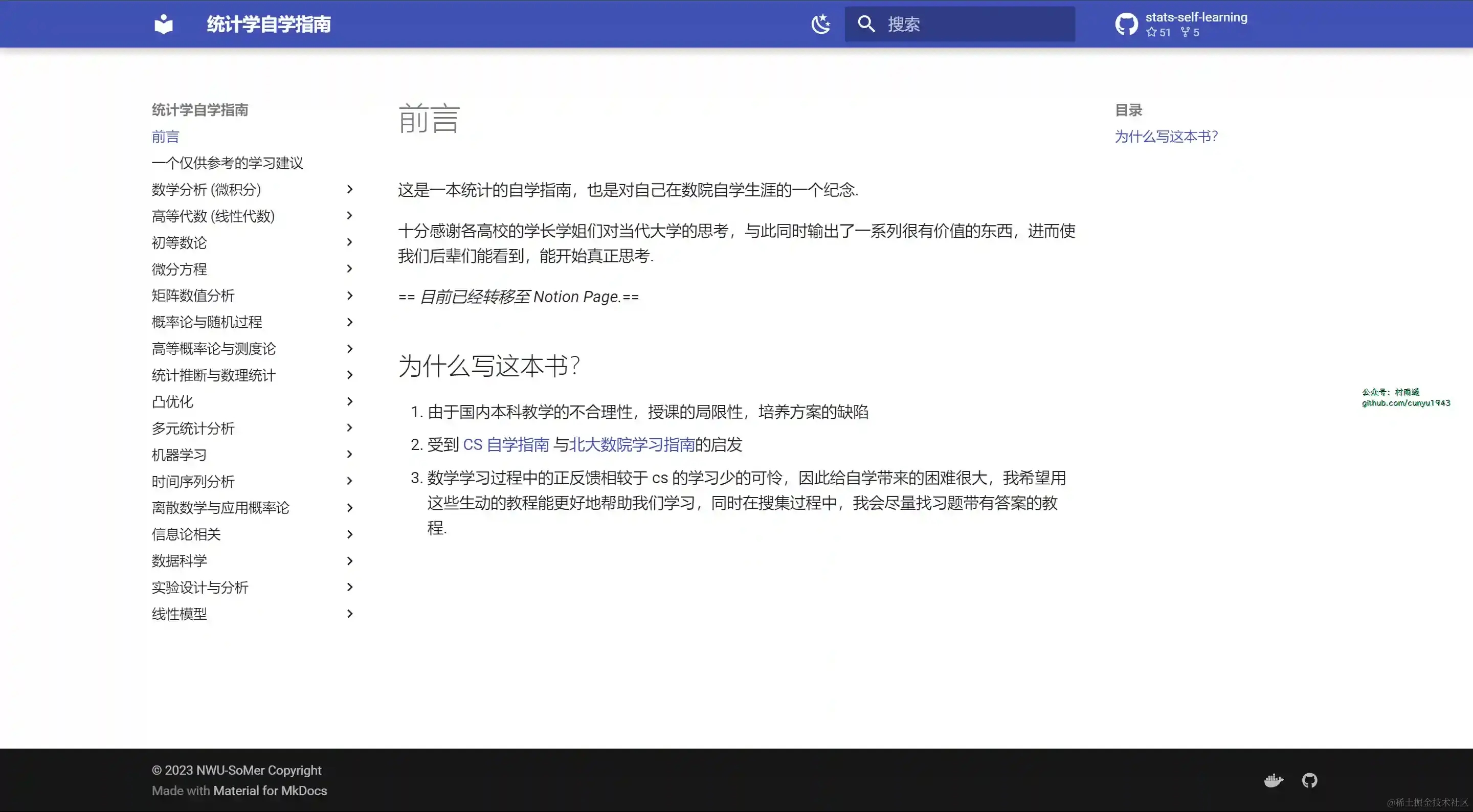Open GitHub icon link in footer
Viewport: 1473px width, 812px height.
tap(1309, 780)
